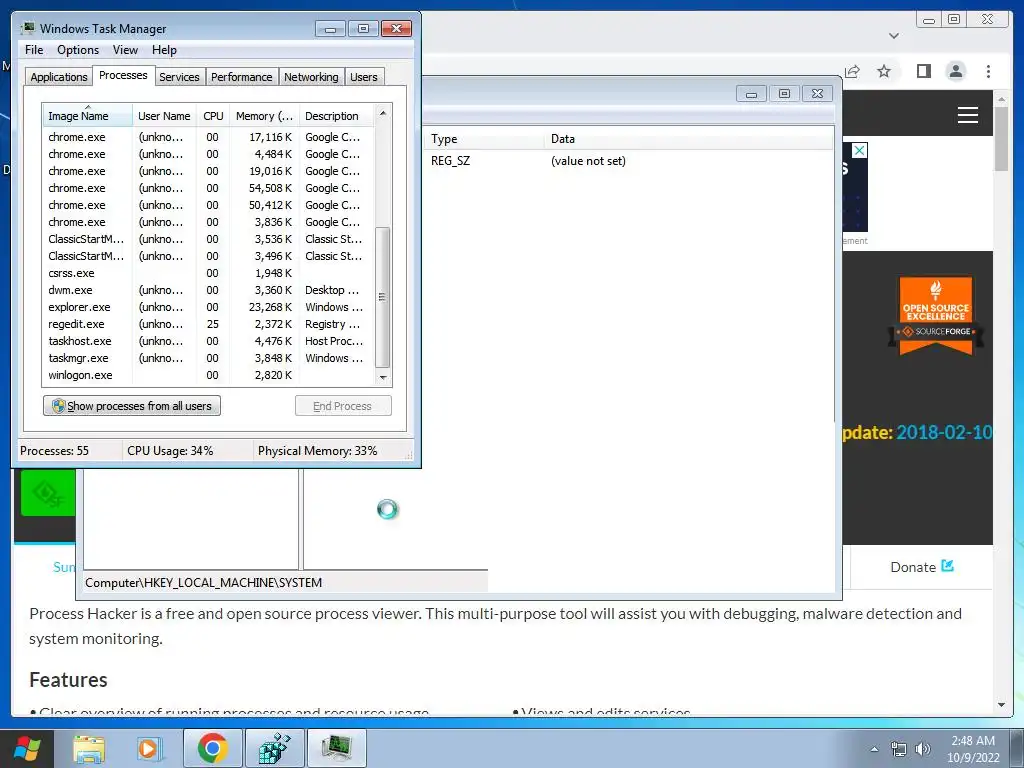
Task: Show hidden tray icons arrow
Action: click(874, 749)
